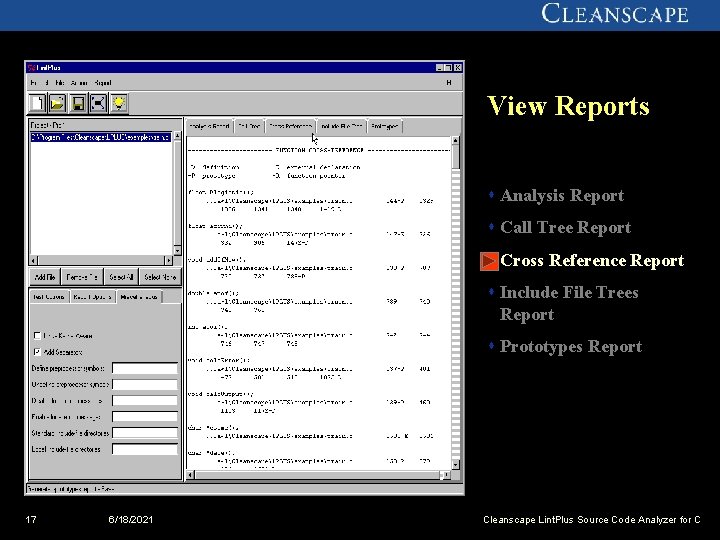Viewport: 720px width, 540px height.
Task: Click the report pane vertical scroll thumb
Action: pyautogui.click(x=455, y=157)
